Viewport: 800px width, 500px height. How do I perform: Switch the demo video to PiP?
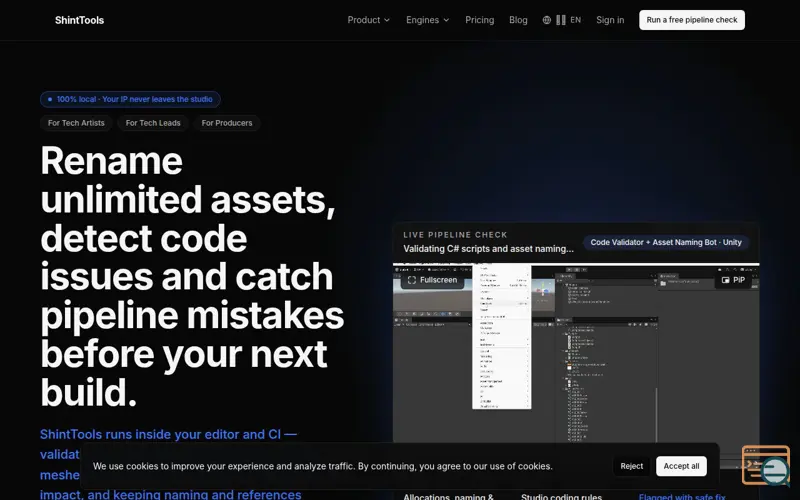pos(733,280)
